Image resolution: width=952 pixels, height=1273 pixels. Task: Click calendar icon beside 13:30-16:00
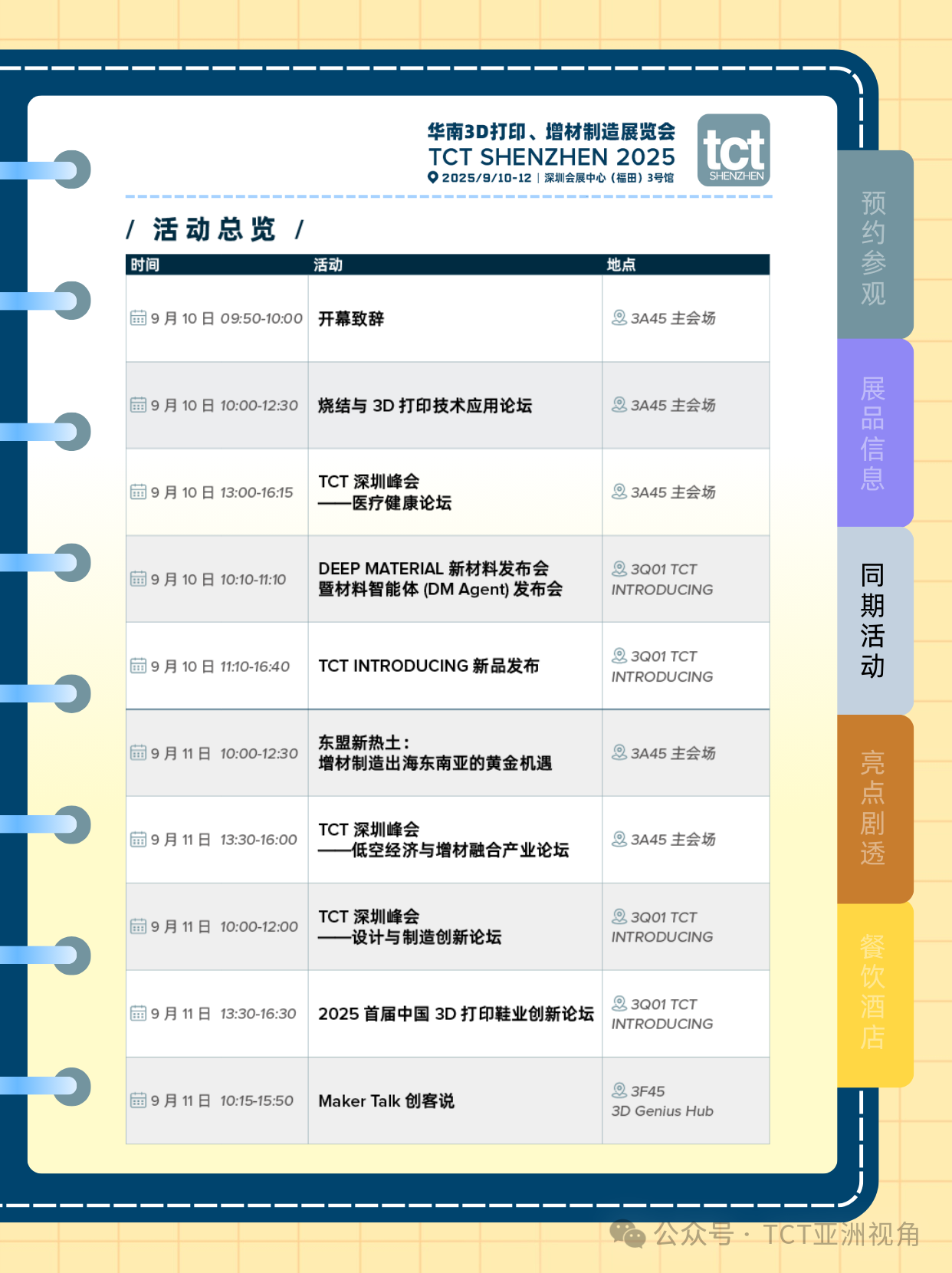138,840
